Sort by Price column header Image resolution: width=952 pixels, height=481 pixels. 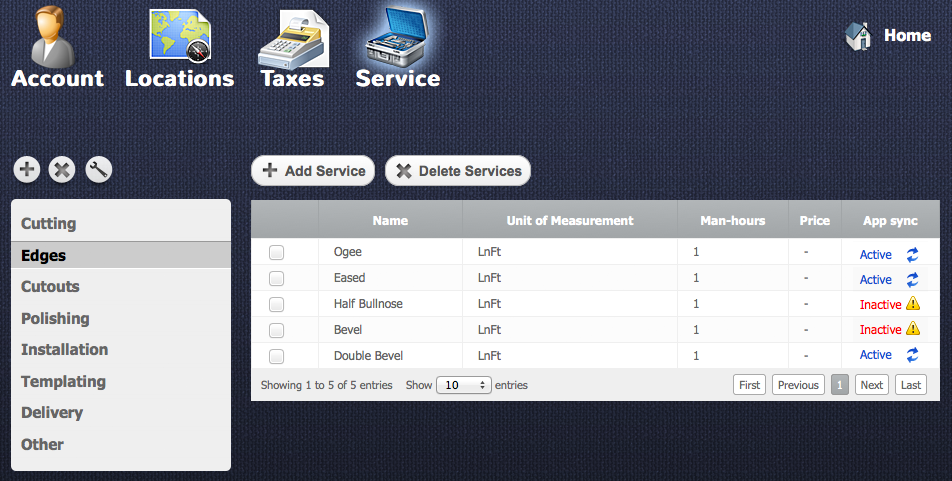(815, 220)
